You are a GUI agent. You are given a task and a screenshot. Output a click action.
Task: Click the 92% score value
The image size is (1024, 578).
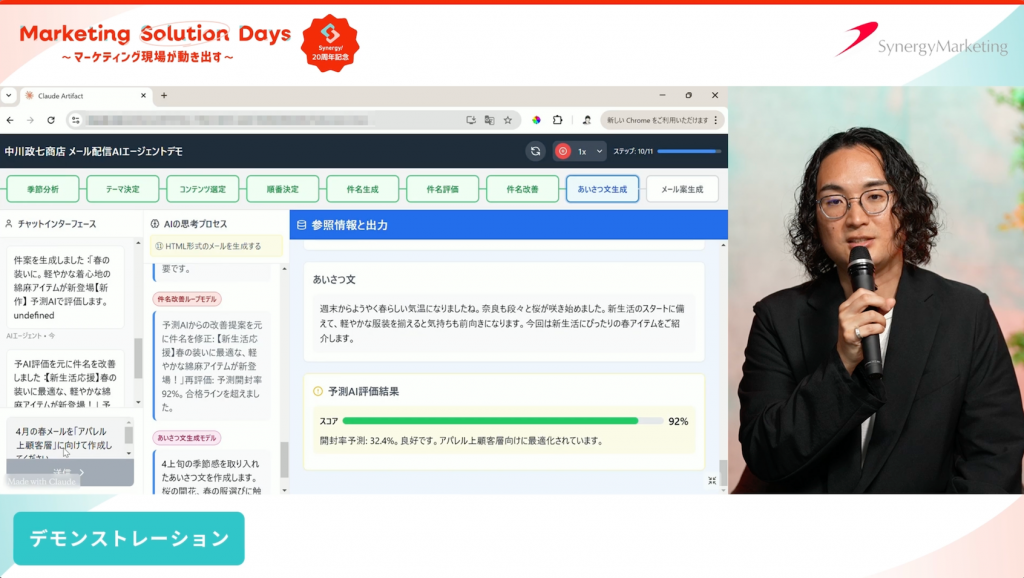tap(678, 422)
